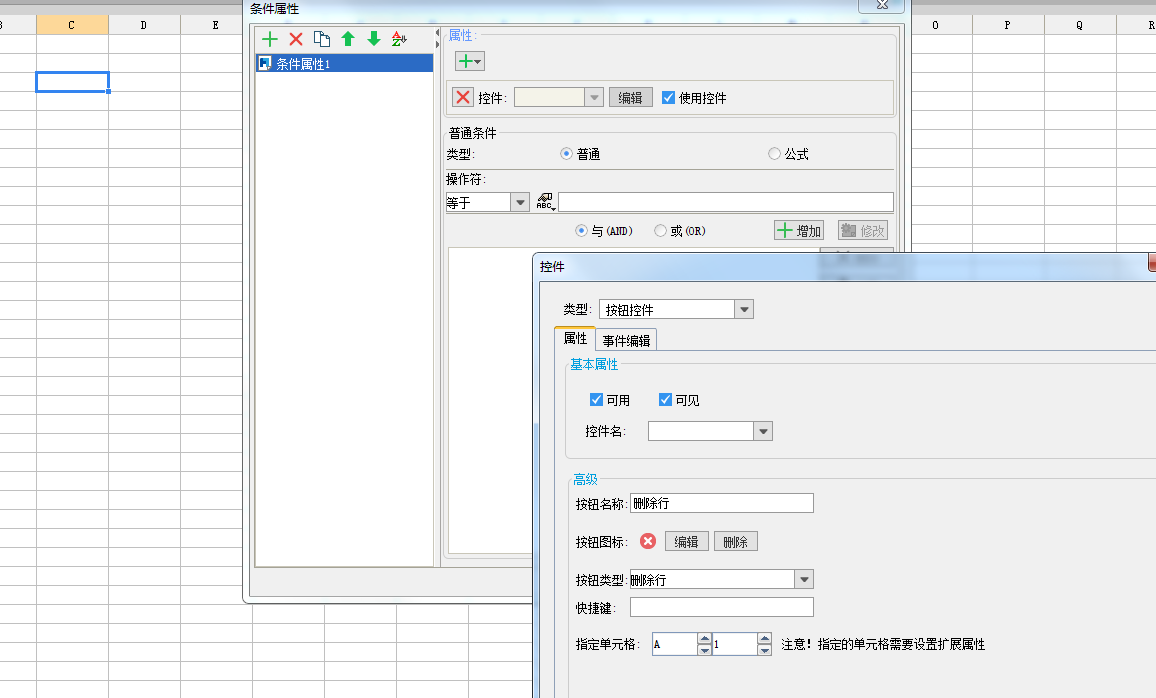Image resolution: width=1156 pixels, height=698 pixels.
Task: Move condition attribute down with green arrow
Action: 374,39
